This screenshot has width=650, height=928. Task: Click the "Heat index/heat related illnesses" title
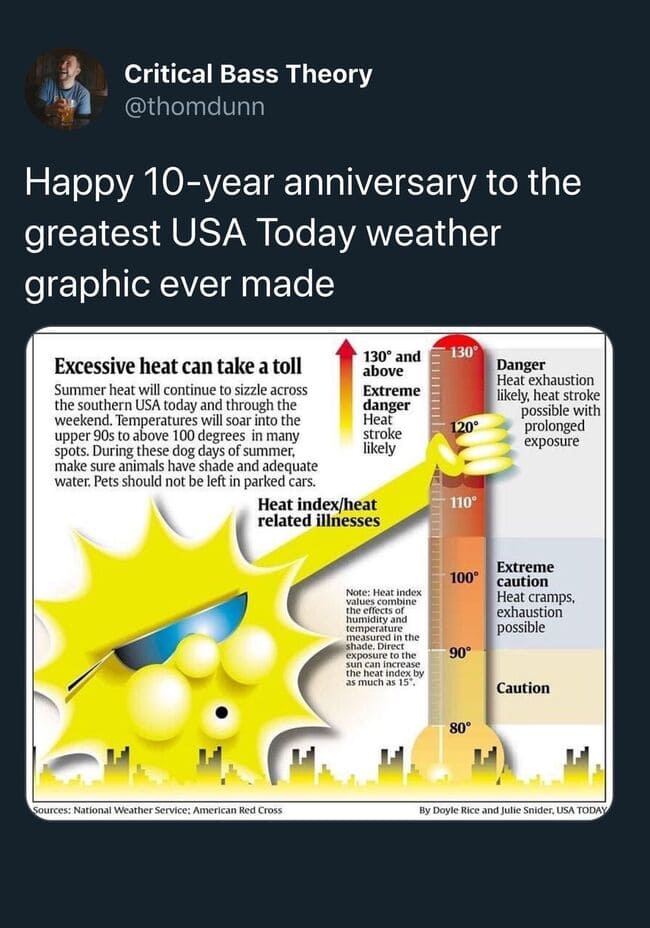(318, 512)
